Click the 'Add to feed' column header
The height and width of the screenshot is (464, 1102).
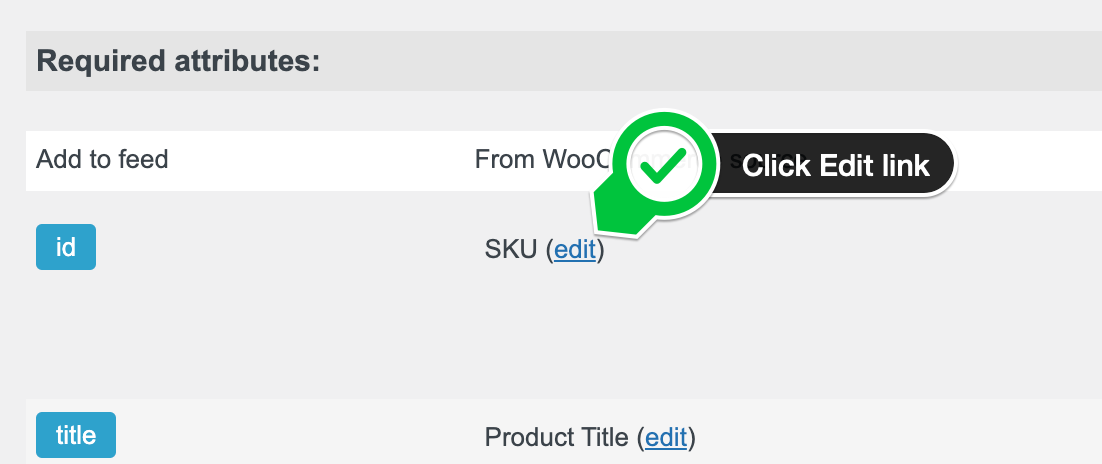(102, 159)
